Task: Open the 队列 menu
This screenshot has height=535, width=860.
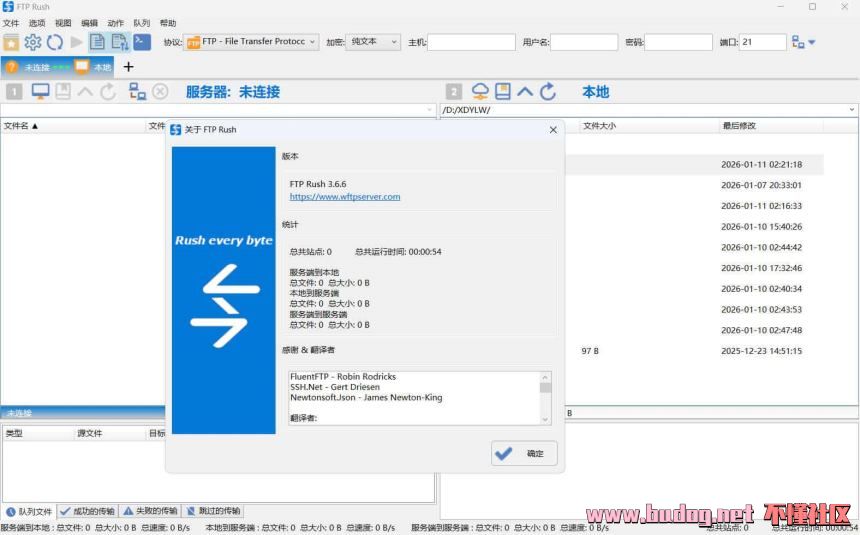Action: [x=142, y=23]
